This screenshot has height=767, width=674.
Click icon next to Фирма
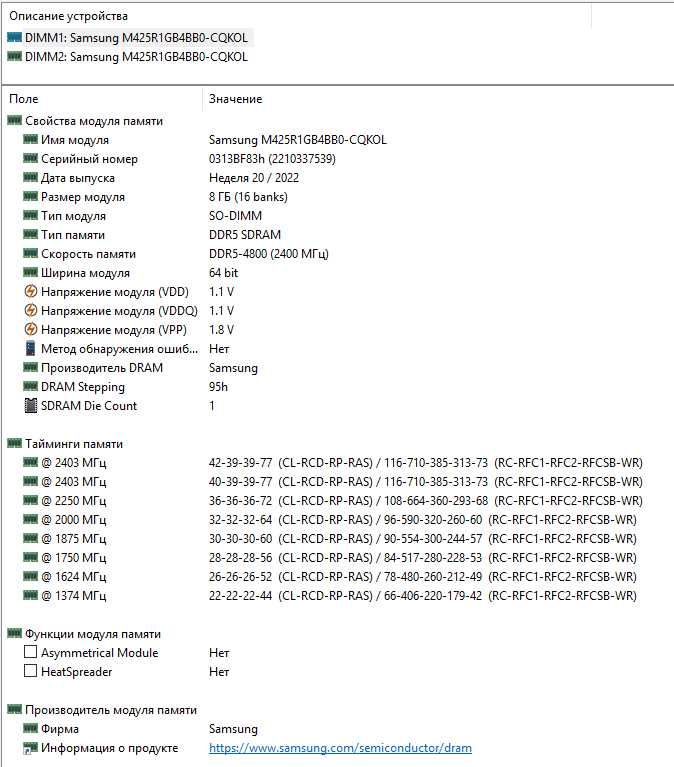[x=30, y=728]
